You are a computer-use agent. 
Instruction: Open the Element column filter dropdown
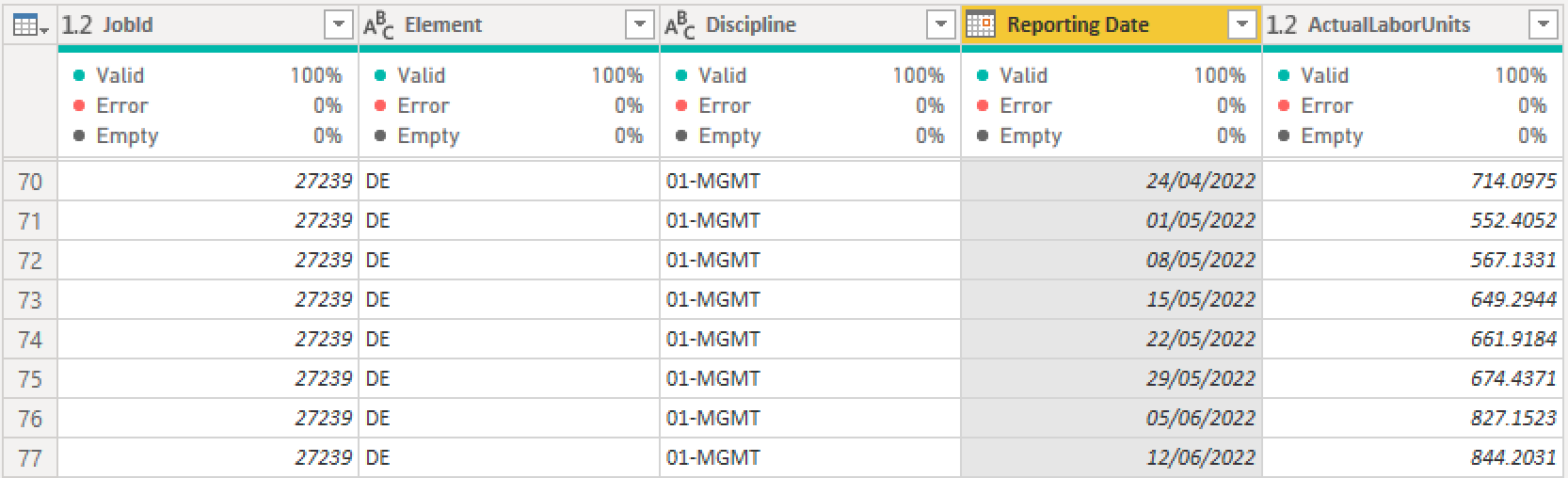[640, 25]
